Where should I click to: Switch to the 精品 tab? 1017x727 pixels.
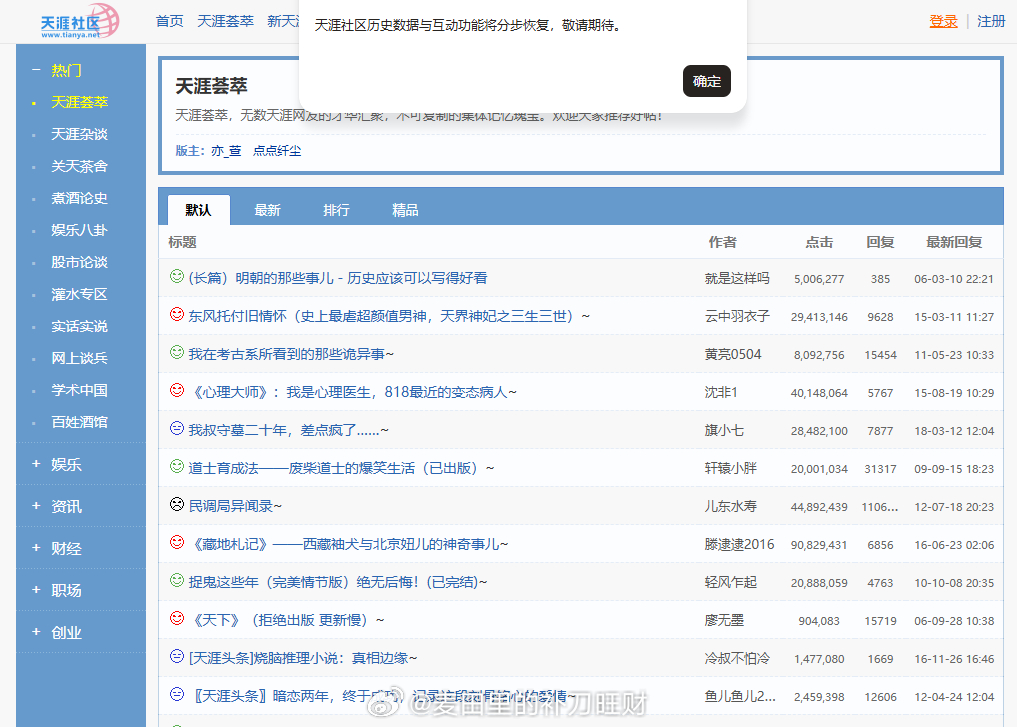click(x=405, y=210)
